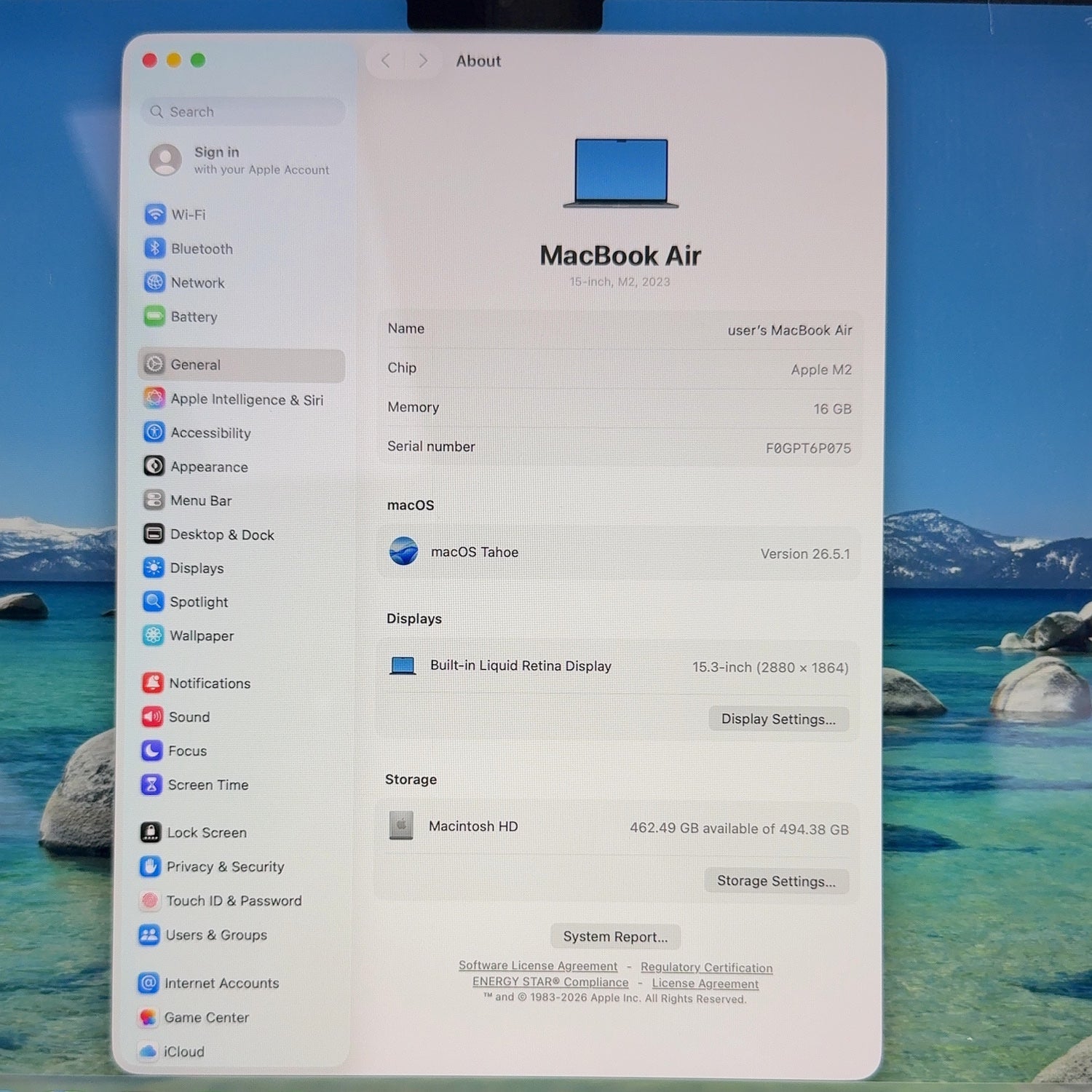1092x1092 pixels.
Task: Click the Built-in display icon
Action: [x=403, y=665]
